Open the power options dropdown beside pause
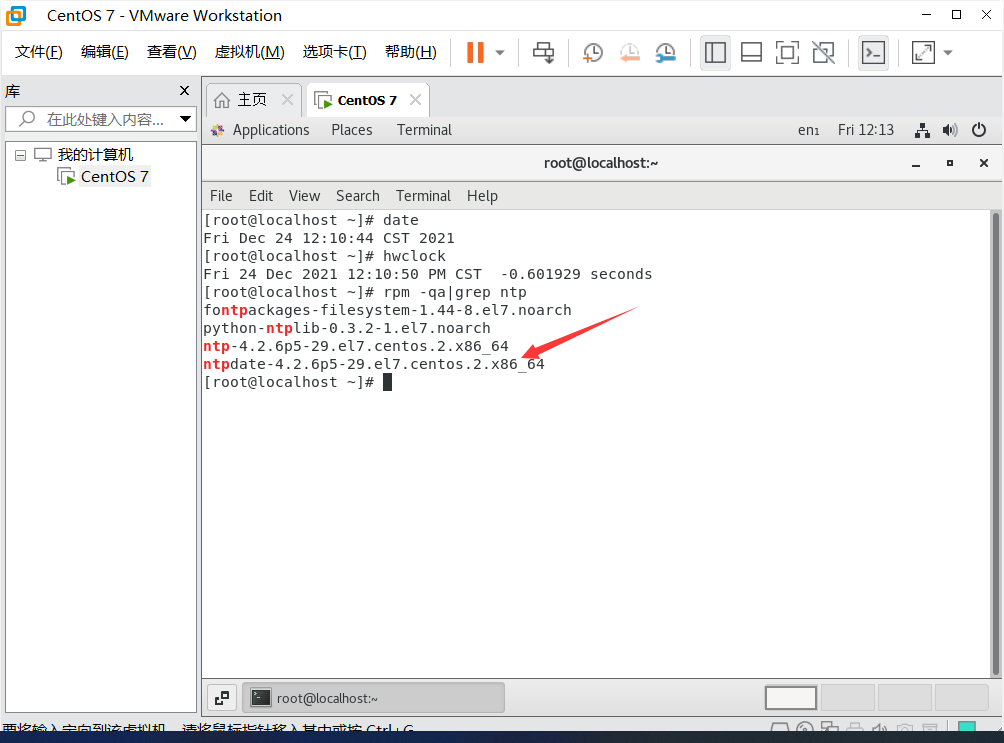 tap(500, 53)
